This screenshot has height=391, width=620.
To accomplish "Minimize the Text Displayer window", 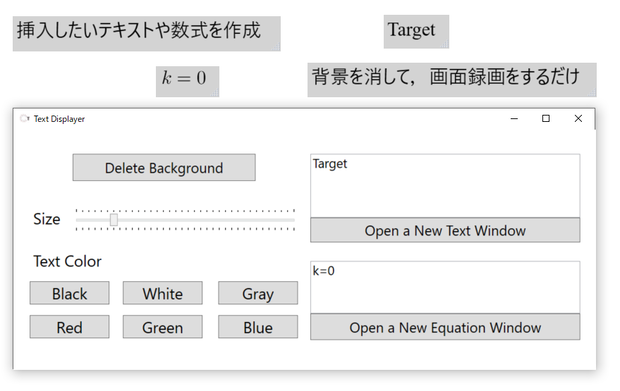I will [514, 119].
